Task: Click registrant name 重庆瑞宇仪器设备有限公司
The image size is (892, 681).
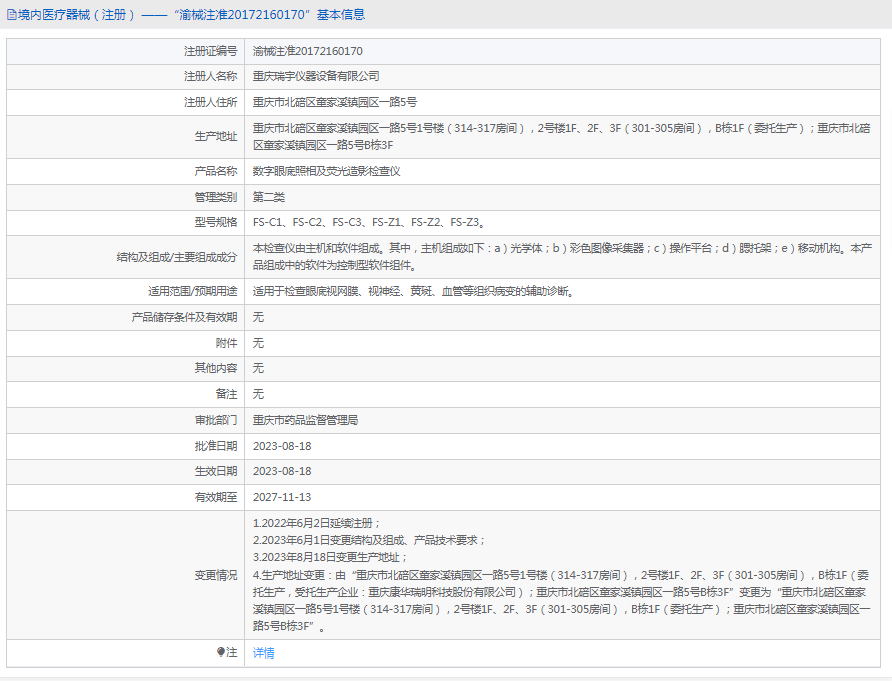Action: [316, 76]
